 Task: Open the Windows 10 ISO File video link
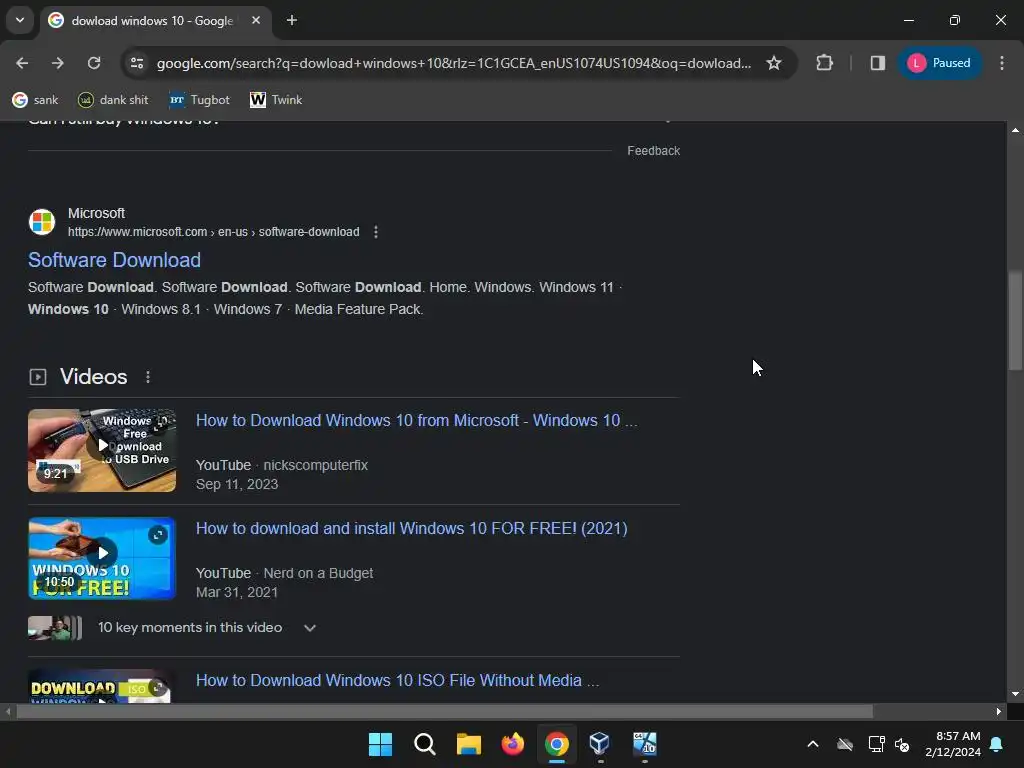tap(397, 680)
